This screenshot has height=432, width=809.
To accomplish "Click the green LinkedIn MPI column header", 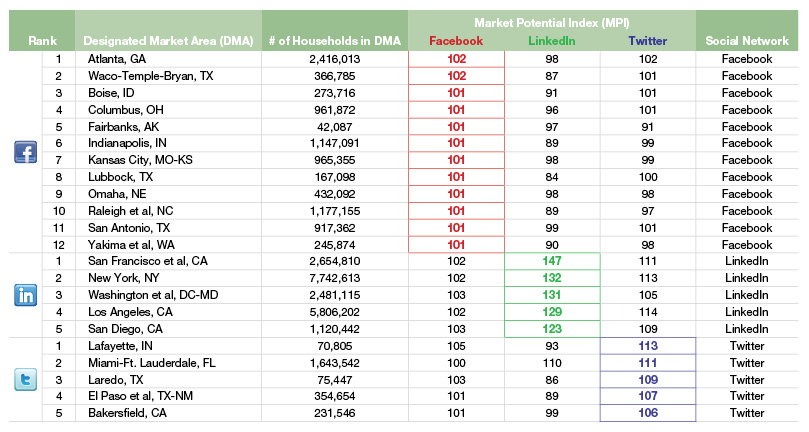I will coord(551,40).
